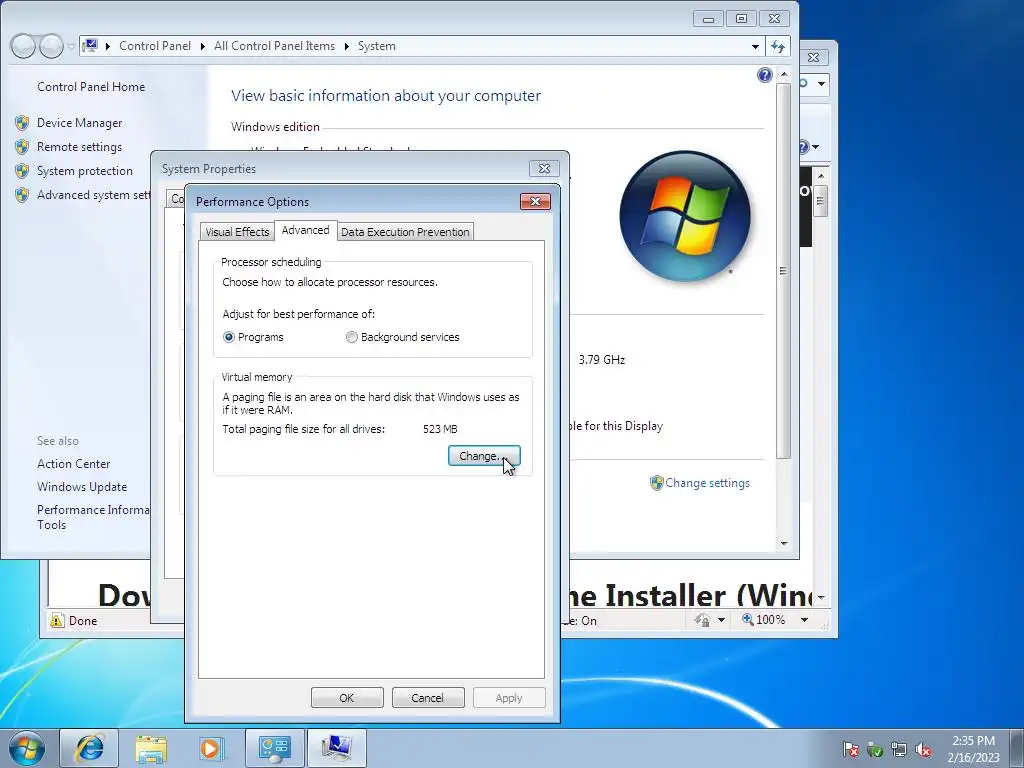The image size is (1024, 768).
Task: Click zoom magnifier icon in browser status bar
Action: pos(748,619)
